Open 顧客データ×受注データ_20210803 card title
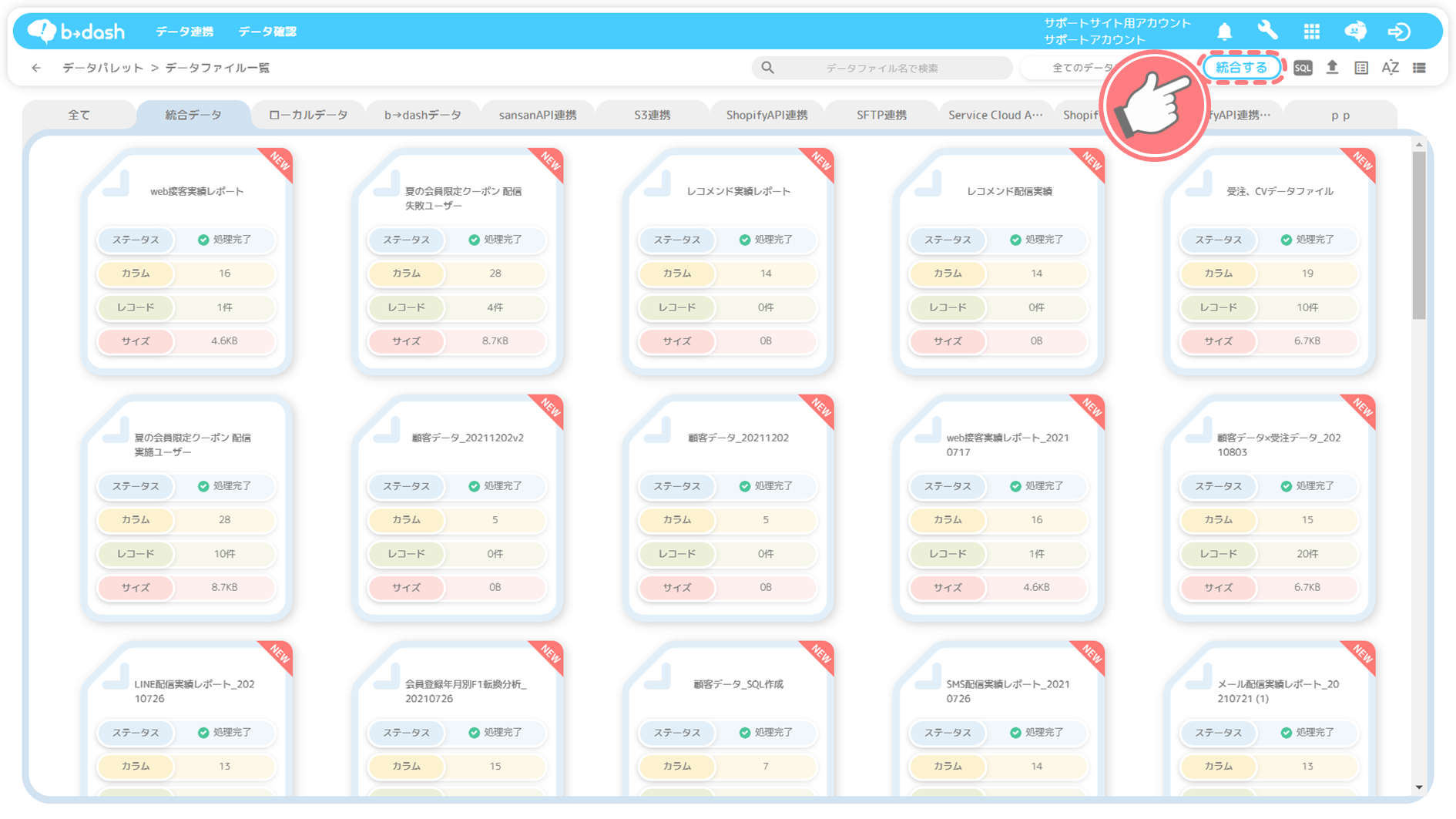Image resolution: width=1456 pixels, height=819 pixels. click(x=1279, y=445)
